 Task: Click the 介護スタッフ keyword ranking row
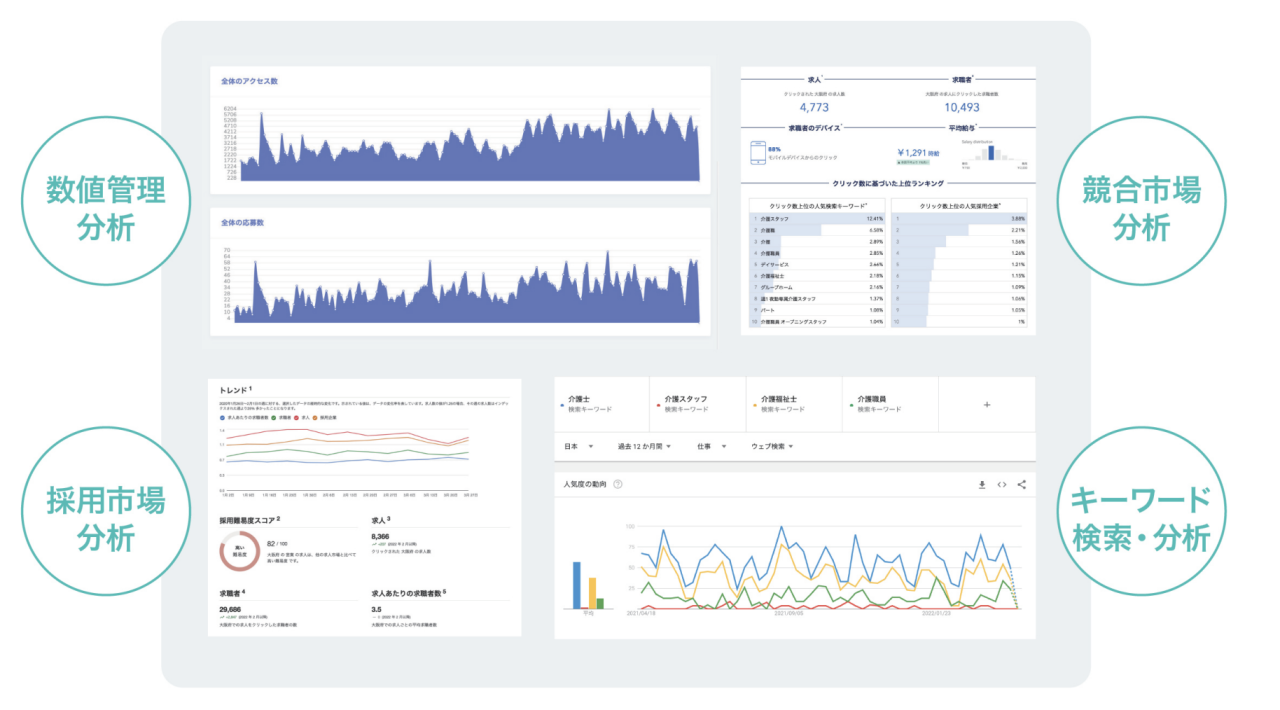[x=818, y=217]
